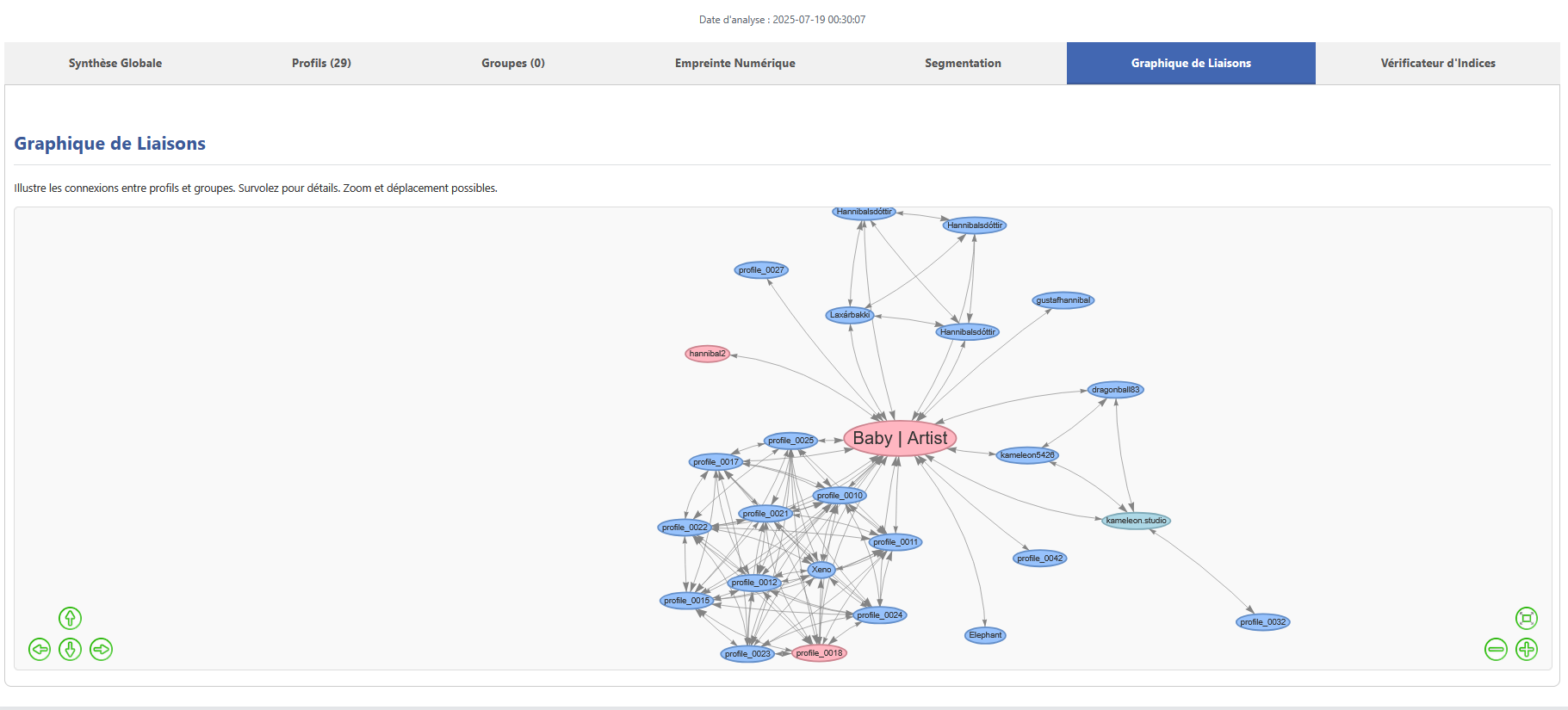The width and height of the screenshot is (1568, 710).
Task: Open the Groupes (0) tab
Action: click(x=513, y=63)
